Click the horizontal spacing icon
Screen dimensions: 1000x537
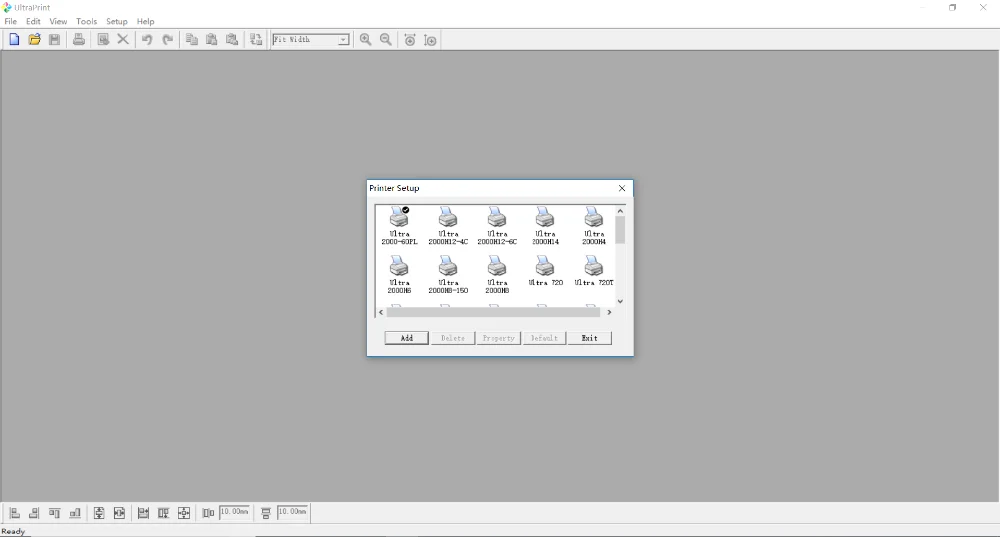pos(208,513)
